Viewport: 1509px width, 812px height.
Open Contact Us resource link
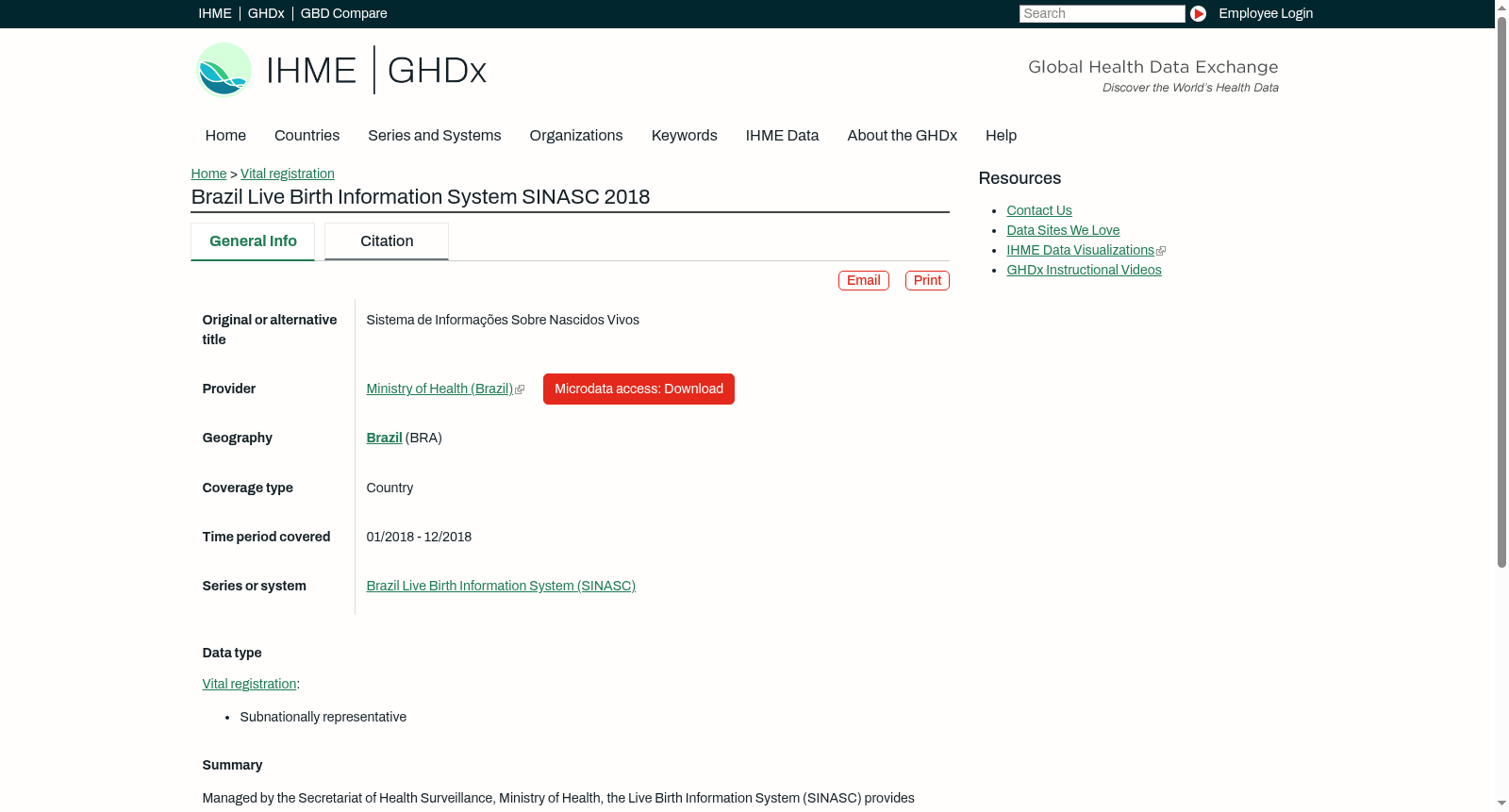(x=1039, y=210)
